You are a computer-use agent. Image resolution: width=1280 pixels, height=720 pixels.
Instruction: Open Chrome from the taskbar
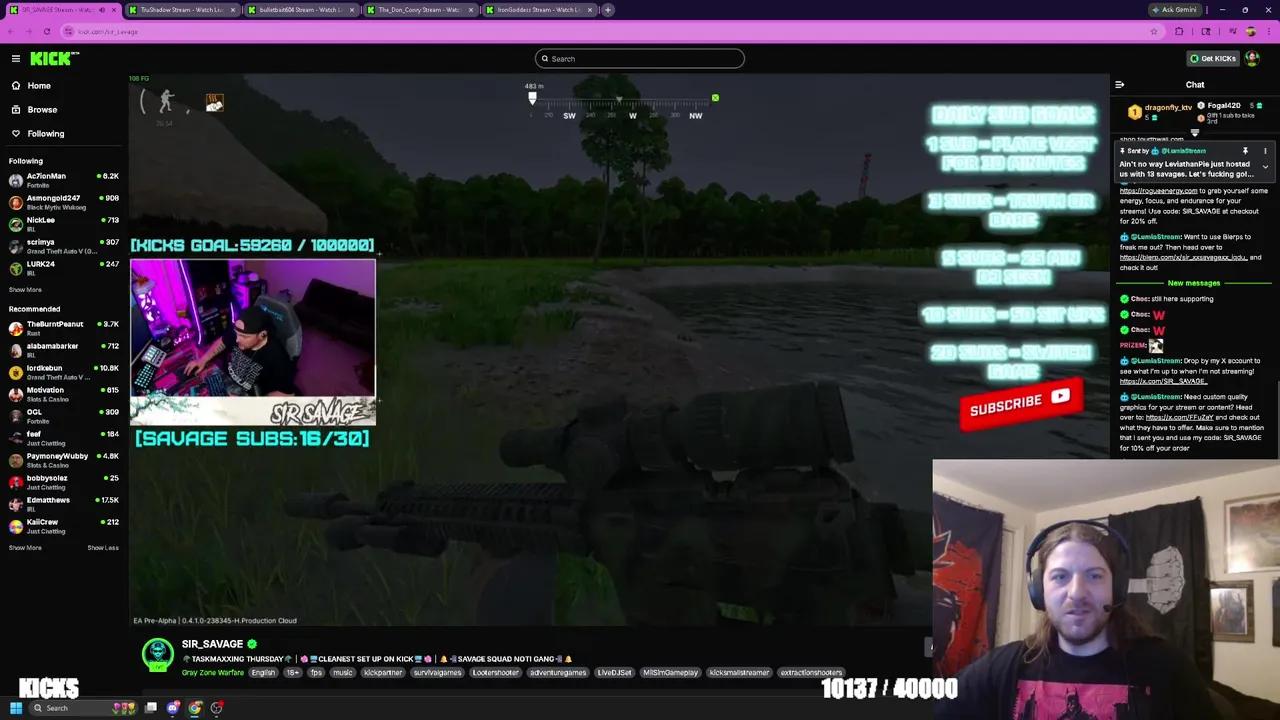[195, 708]
